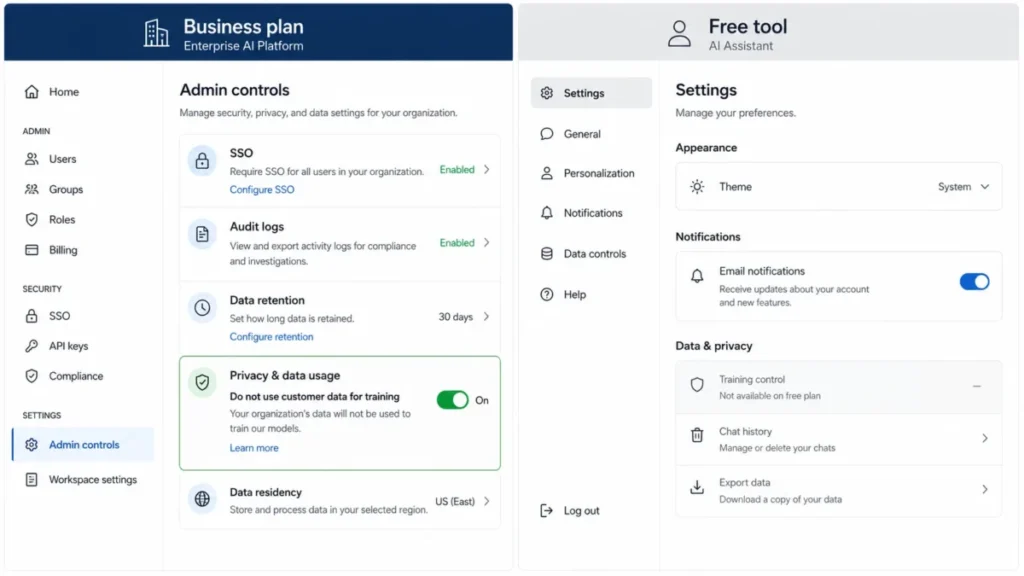
Task: Click the Chat history row title
Action: coord(745,431)
